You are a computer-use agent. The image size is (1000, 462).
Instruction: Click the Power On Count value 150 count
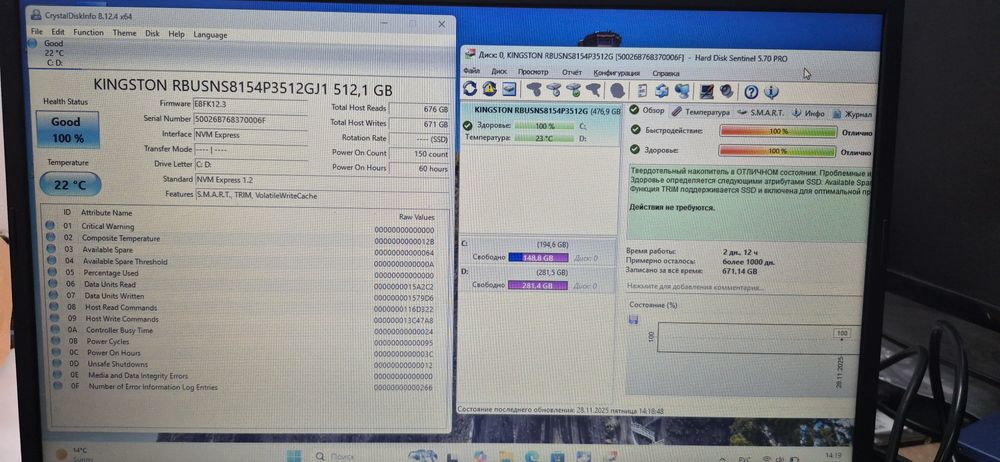(419, 154)
